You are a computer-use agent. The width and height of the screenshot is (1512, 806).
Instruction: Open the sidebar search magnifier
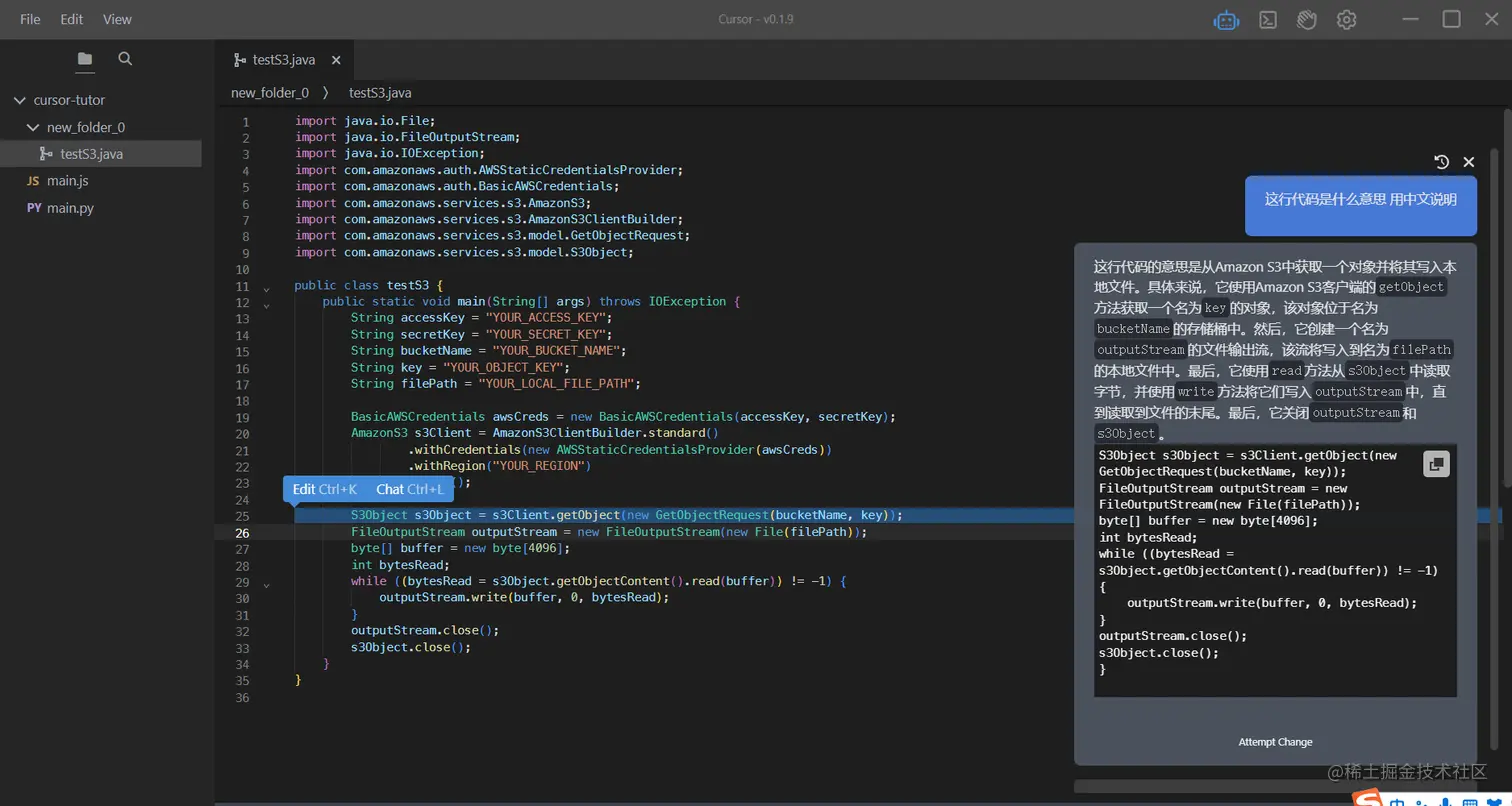tap(125, 59)
